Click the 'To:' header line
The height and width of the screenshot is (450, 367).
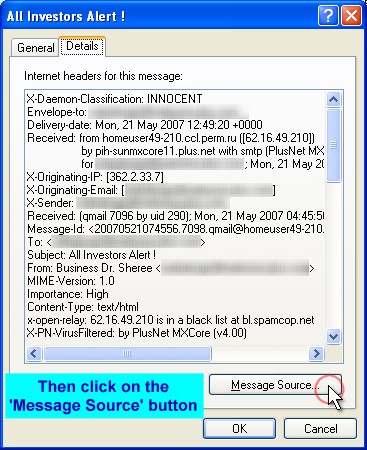point(116,242)
